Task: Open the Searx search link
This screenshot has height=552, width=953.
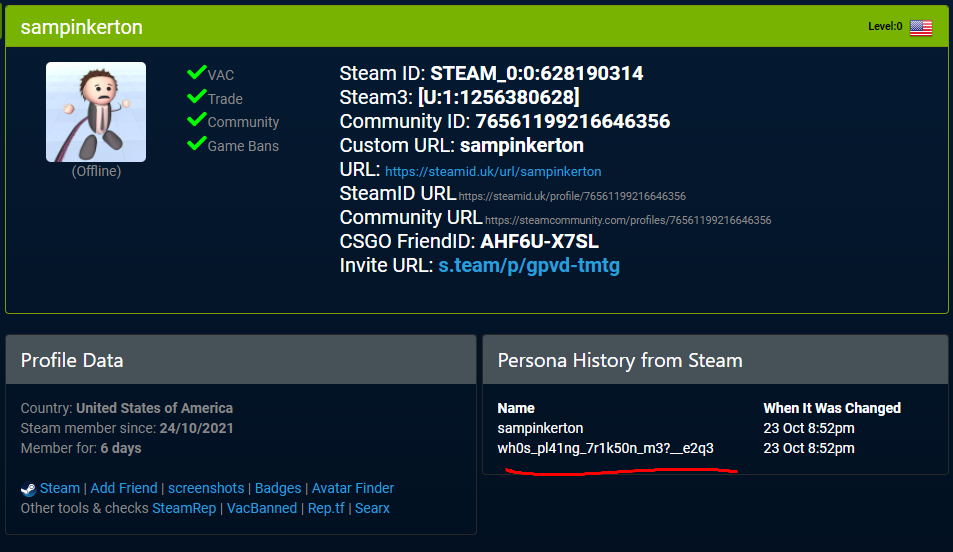Action: coord(372,508)
